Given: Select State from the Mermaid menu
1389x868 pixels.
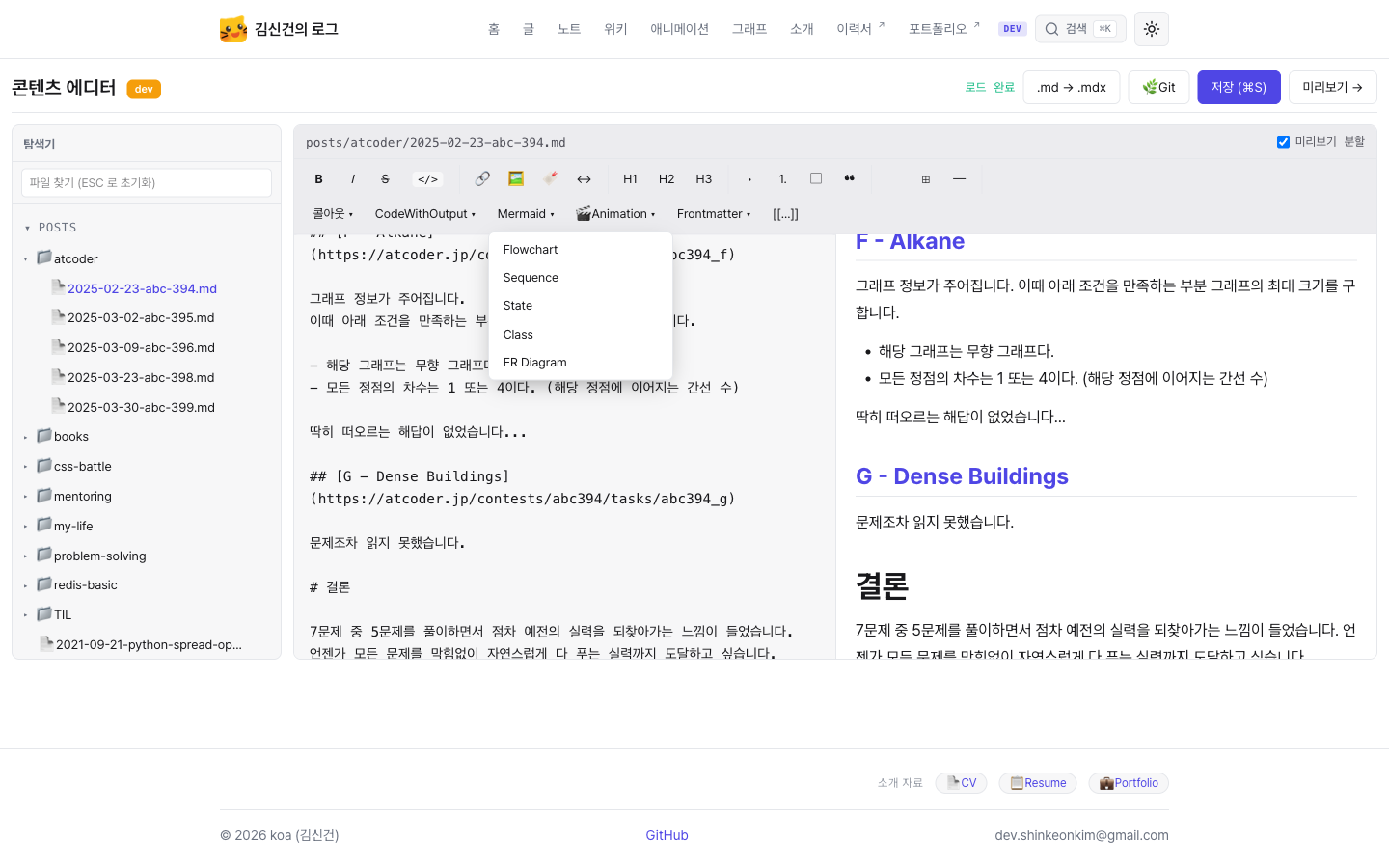Looking at the screenshot, I should pos(581,306).
